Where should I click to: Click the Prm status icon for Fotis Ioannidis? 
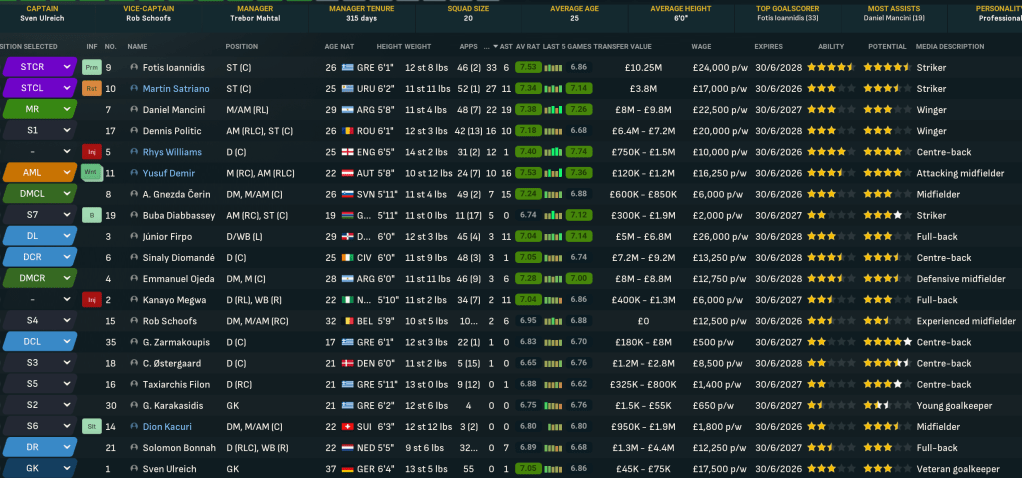[x=92, y=67]
